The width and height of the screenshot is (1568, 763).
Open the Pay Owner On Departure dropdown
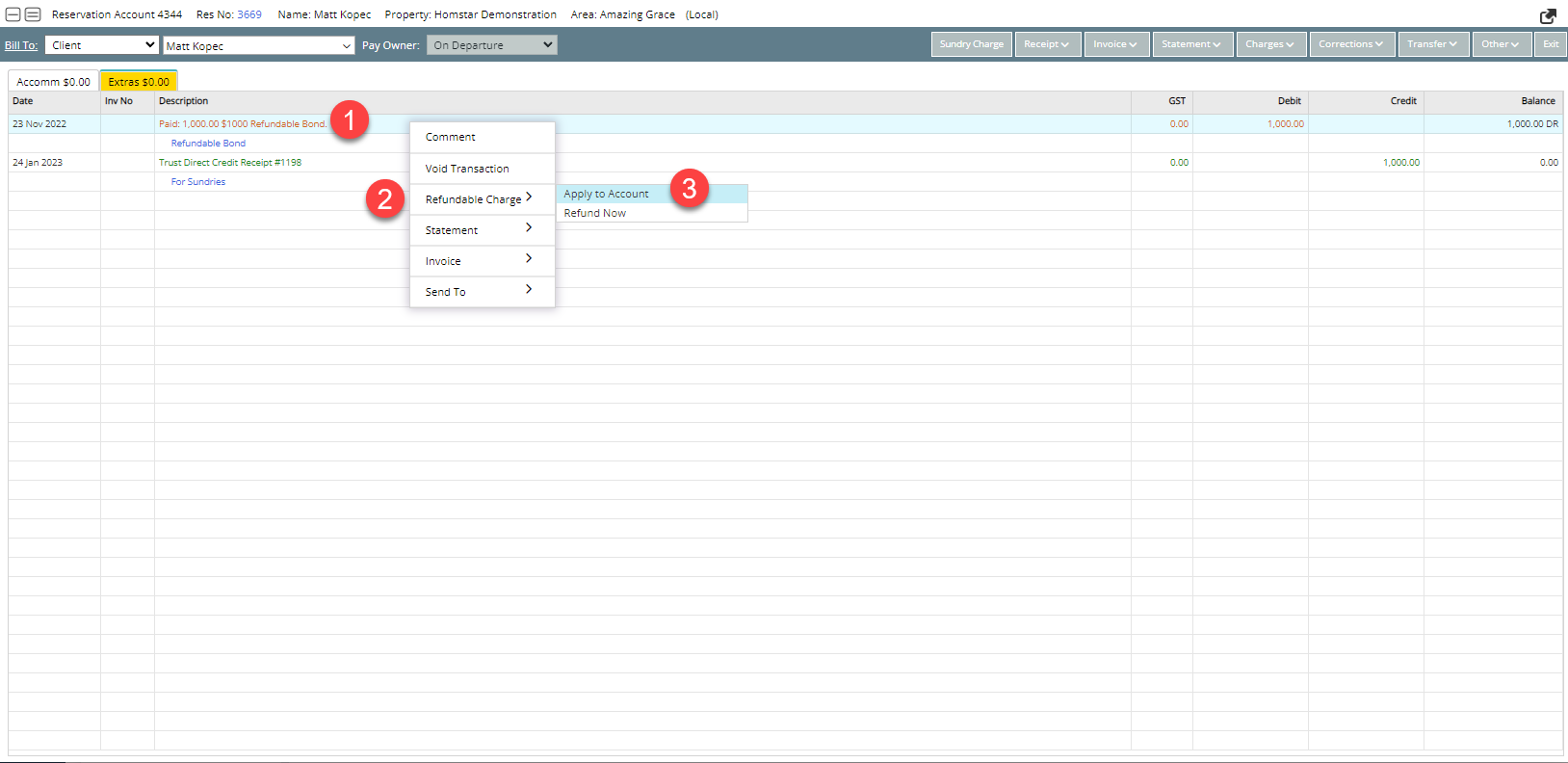[491, 45]
